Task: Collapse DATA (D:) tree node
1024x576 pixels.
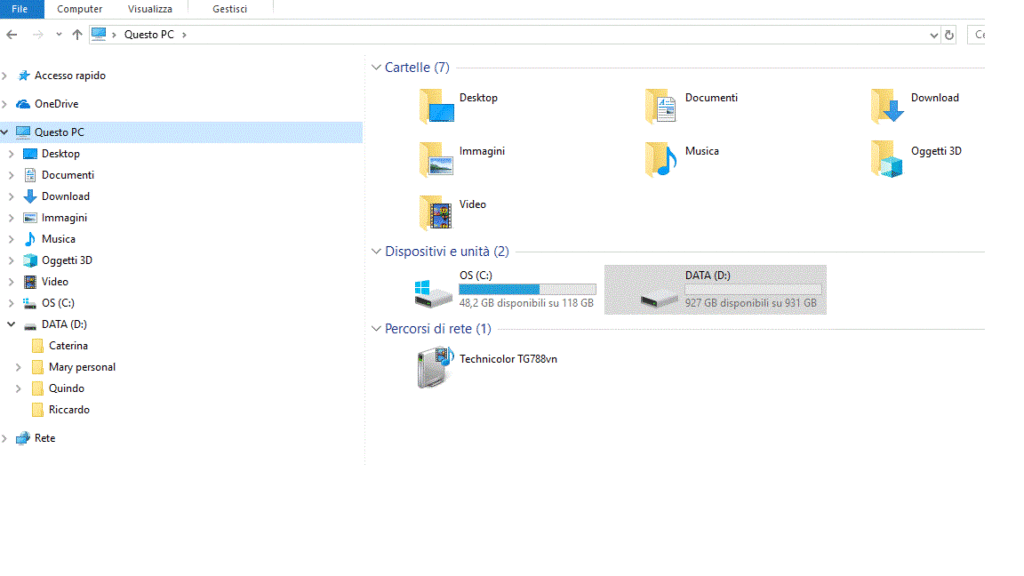Action: (11, 324)
